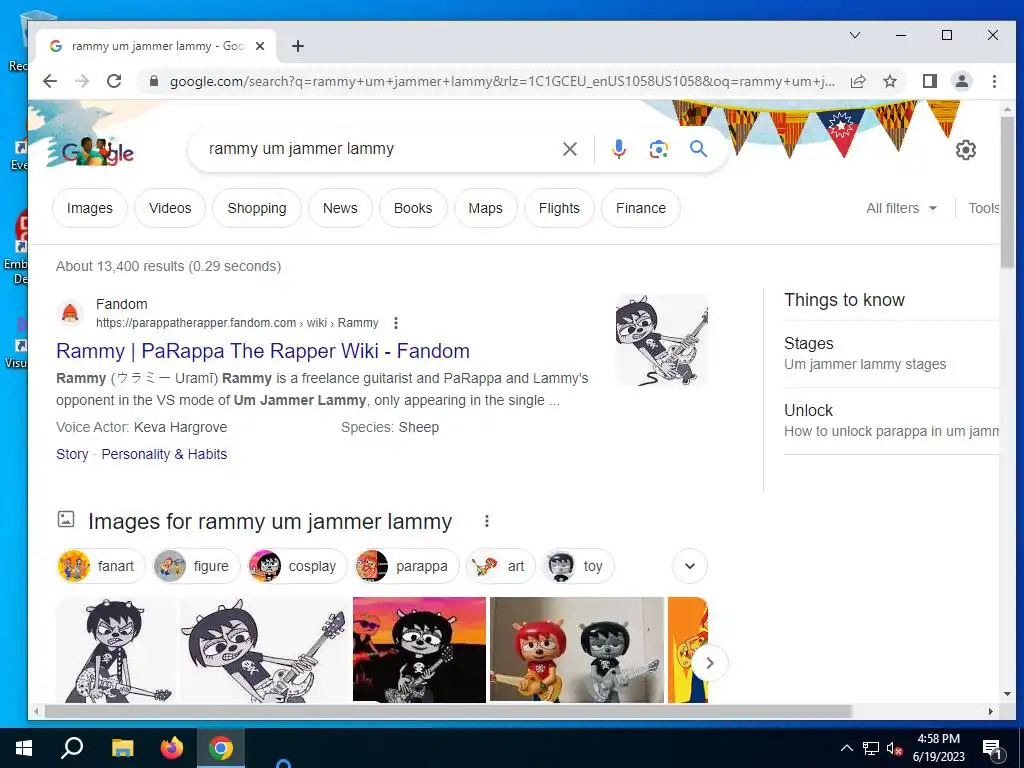Filter images by toy chip
The image size is (1024, 768).
tap(578, 566)
